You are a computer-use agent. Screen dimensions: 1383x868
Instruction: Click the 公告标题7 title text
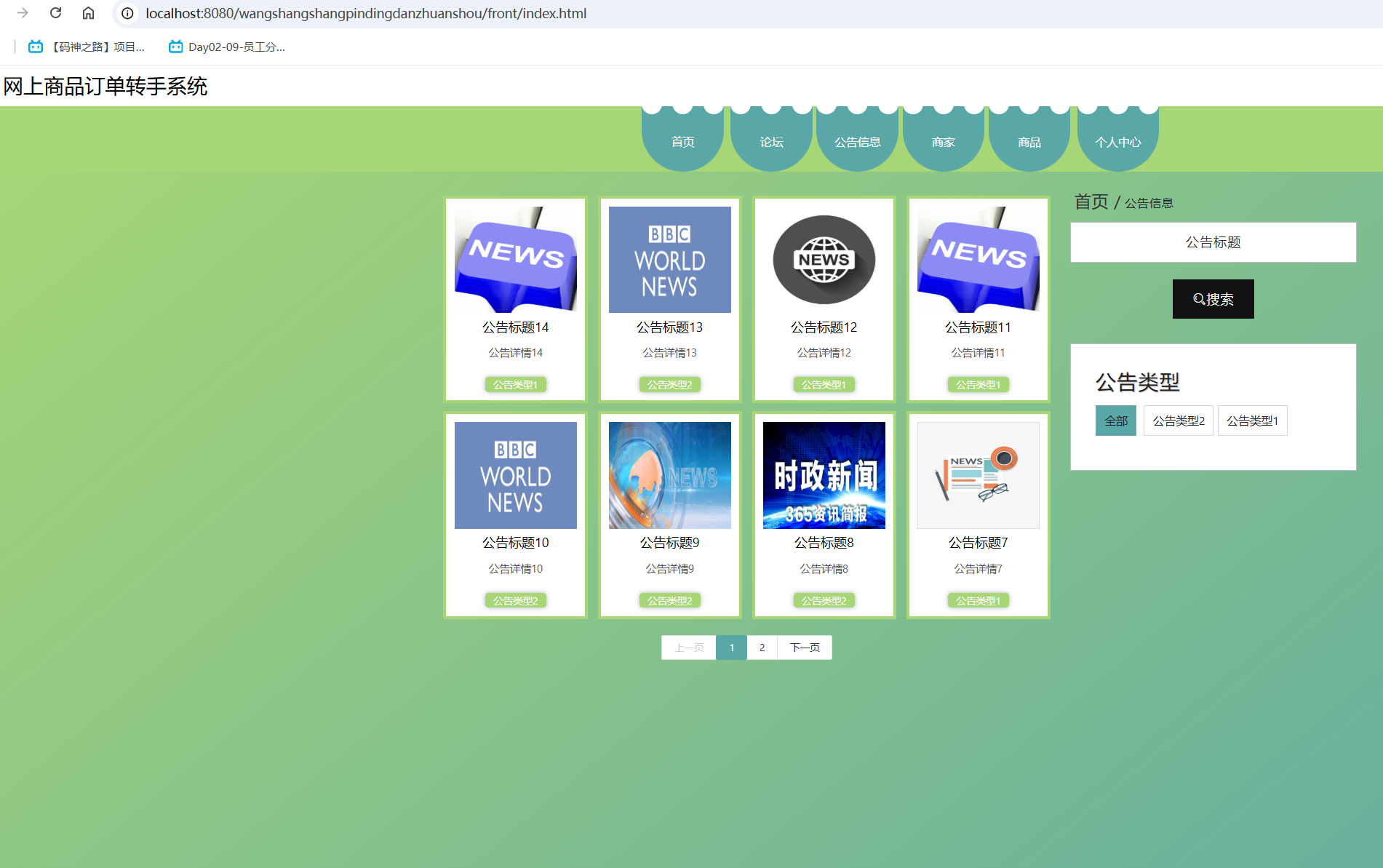pyautogui.click(x=979, y=543)
